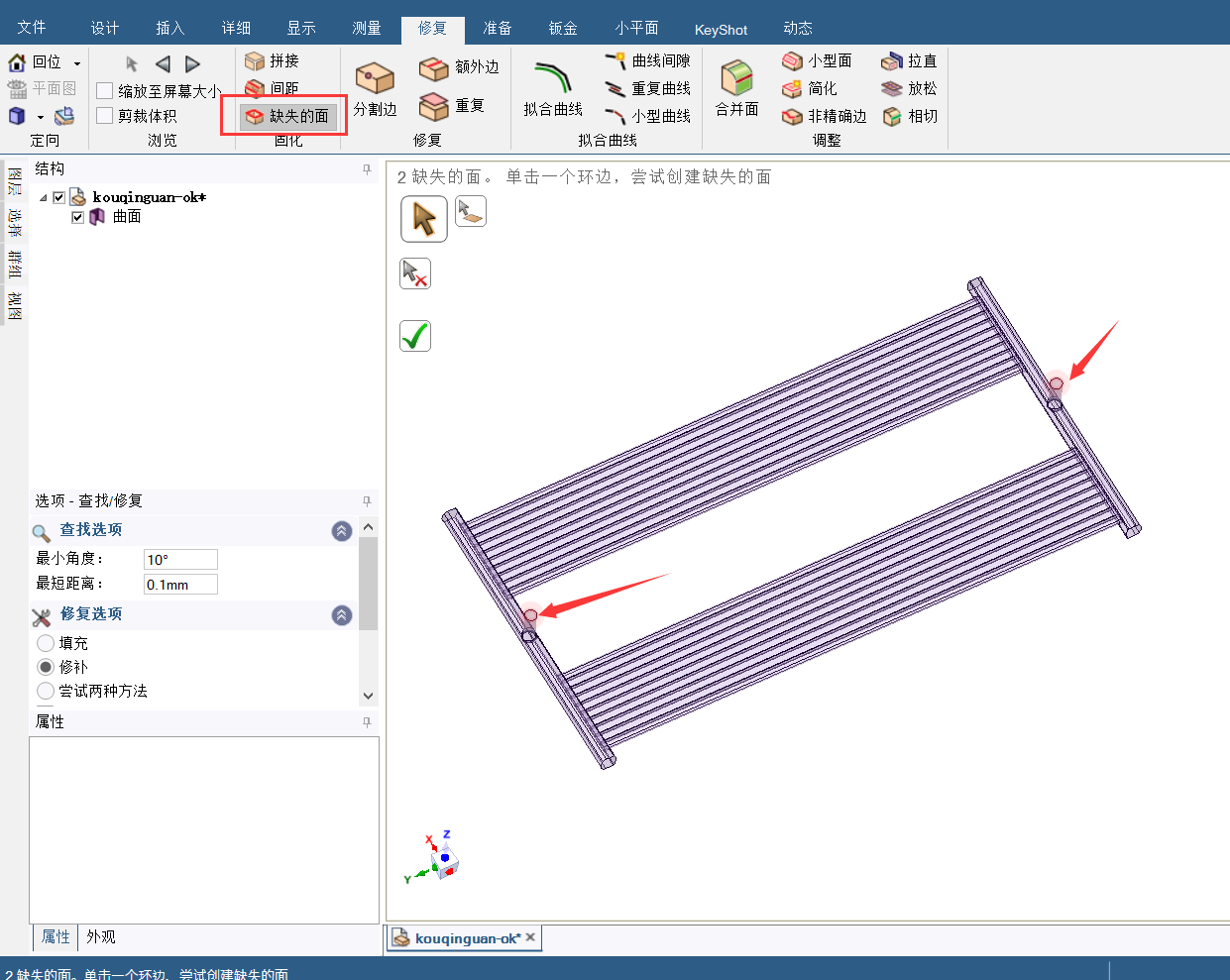Image resolution: width=1230 pixels, height=980 pixels.
Task: Choose the 尝试两种方法 radio option
Action: 46,691
